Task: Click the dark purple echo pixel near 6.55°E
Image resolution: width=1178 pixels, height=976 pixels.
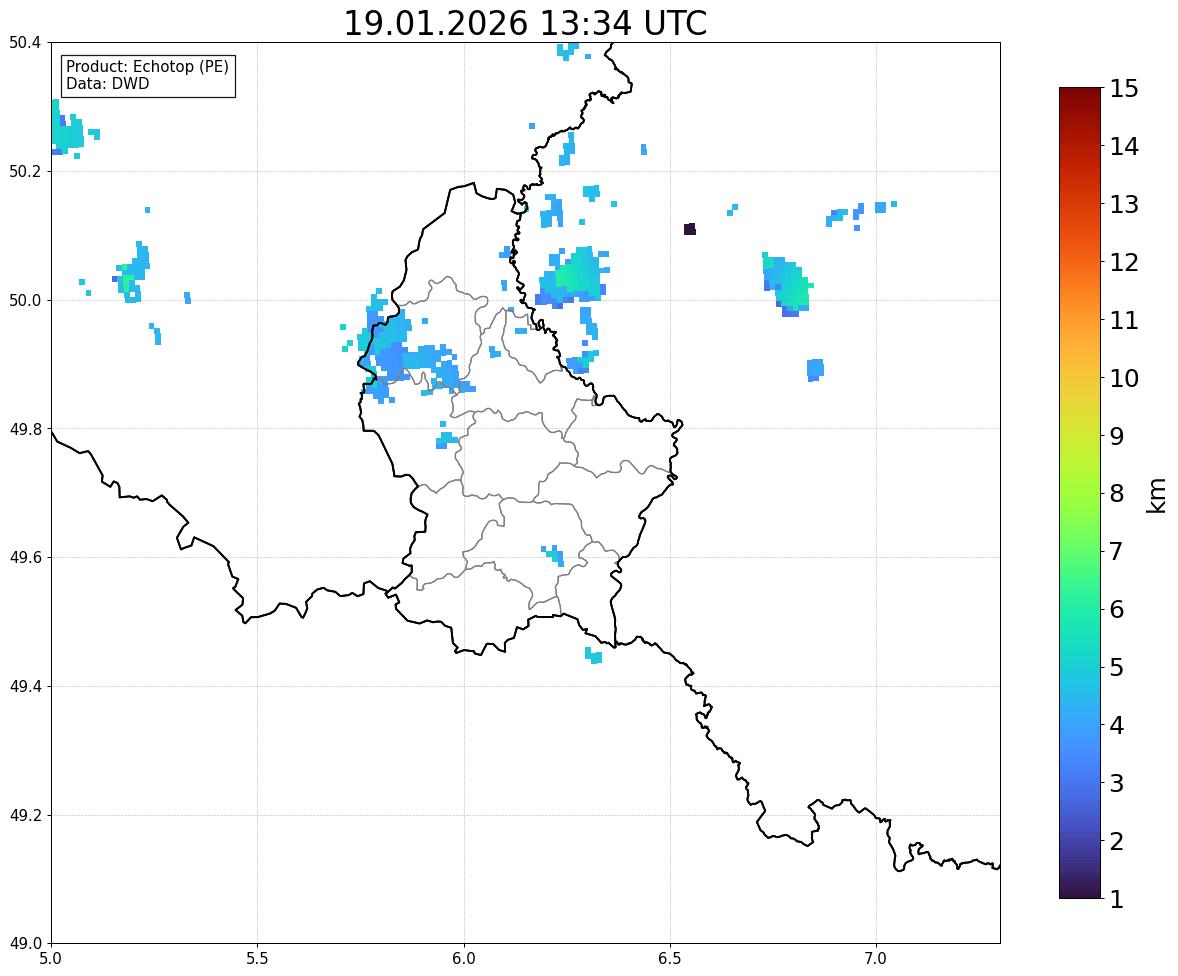Action: pos(690,229)
